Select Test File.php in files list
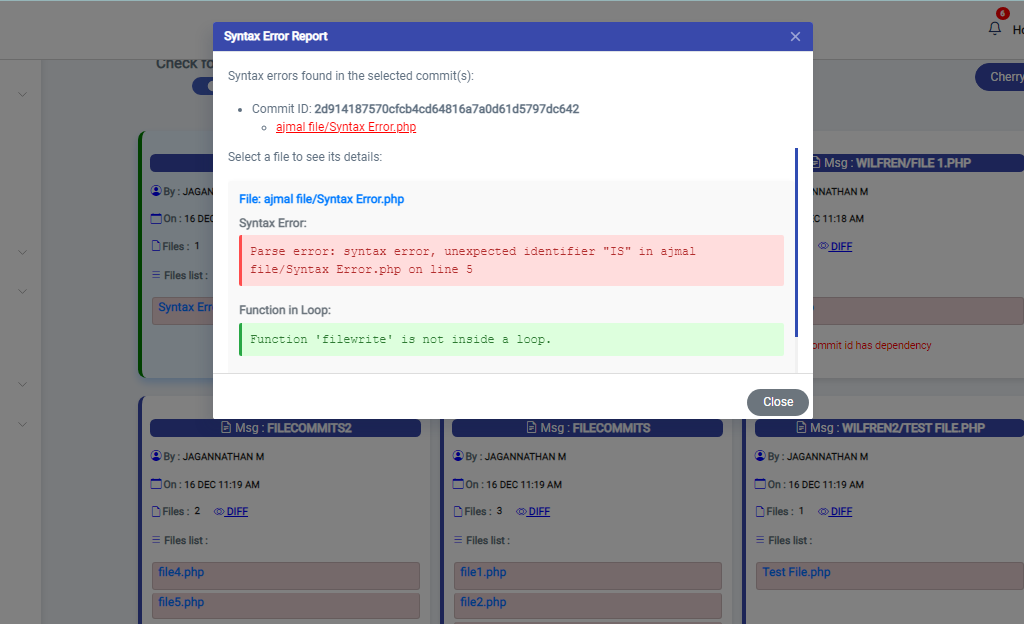The height and width of the screenshot is (624, 1024). click(796, 573)
